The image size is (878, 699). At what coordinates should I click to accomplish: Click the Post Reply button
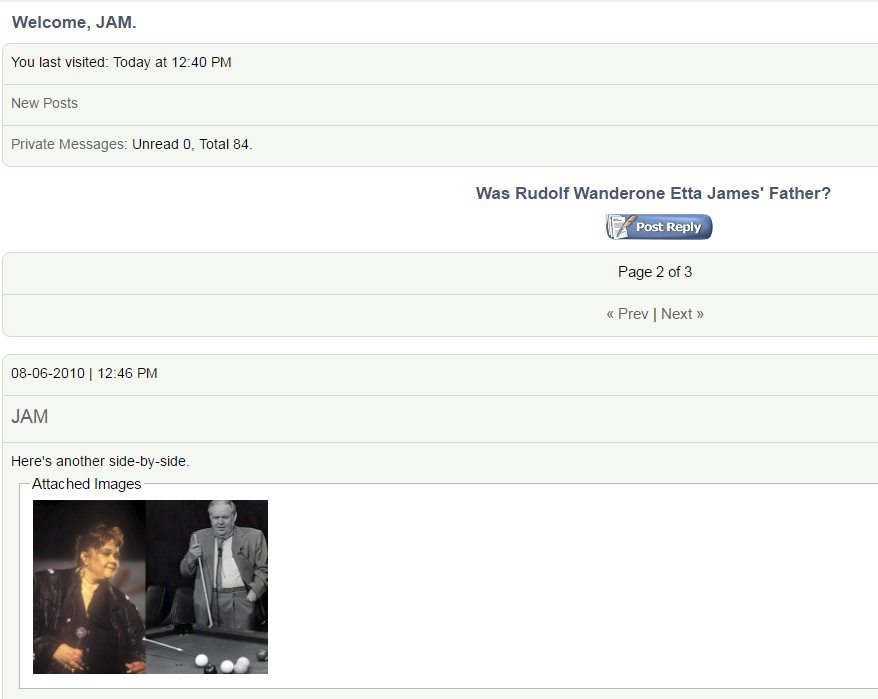coord(659,227)
